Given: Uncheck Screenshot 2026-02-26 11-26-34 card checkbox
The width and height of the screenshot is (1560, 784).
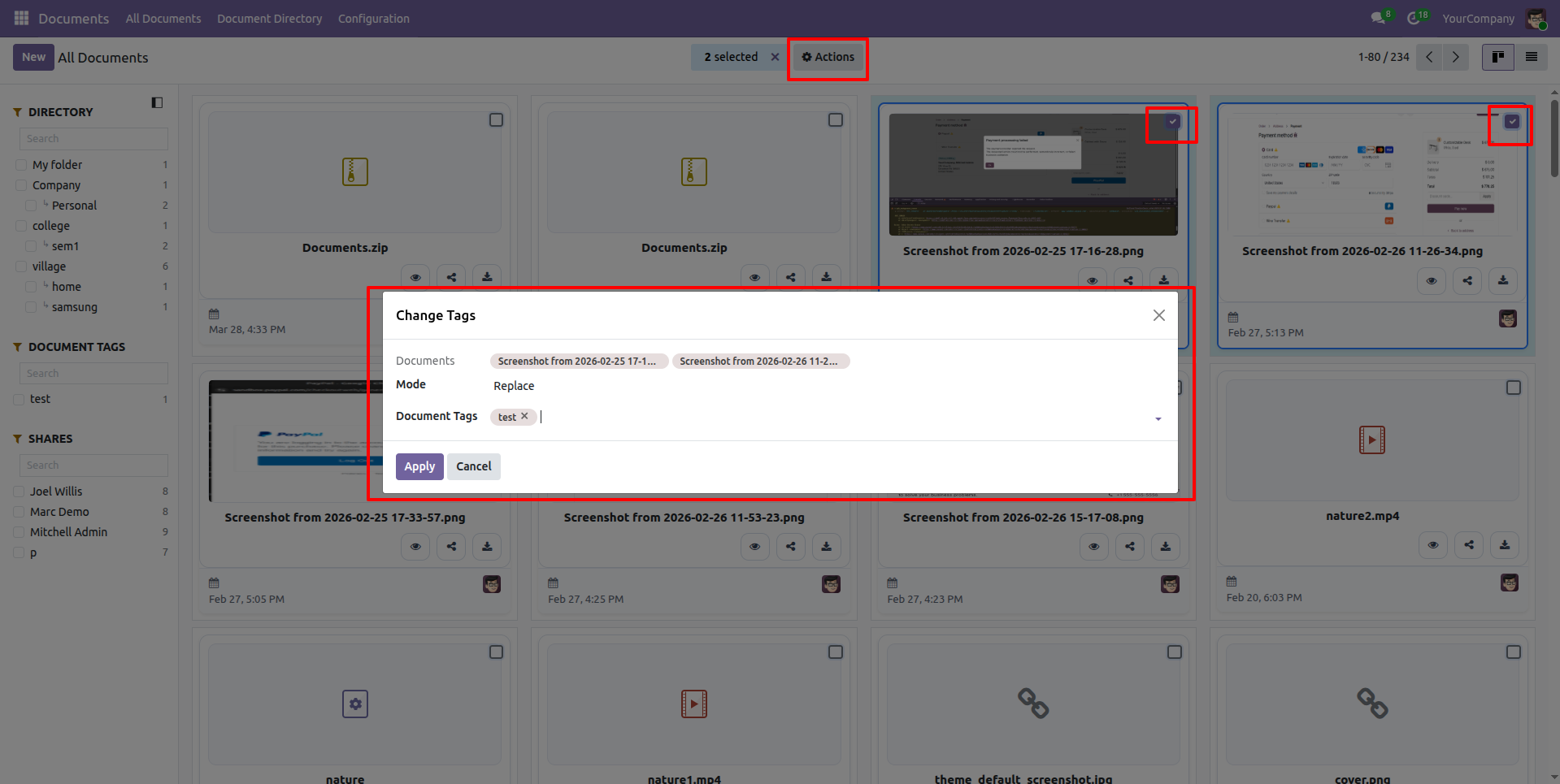Looking at the screenshot, I should [1512, 122].
